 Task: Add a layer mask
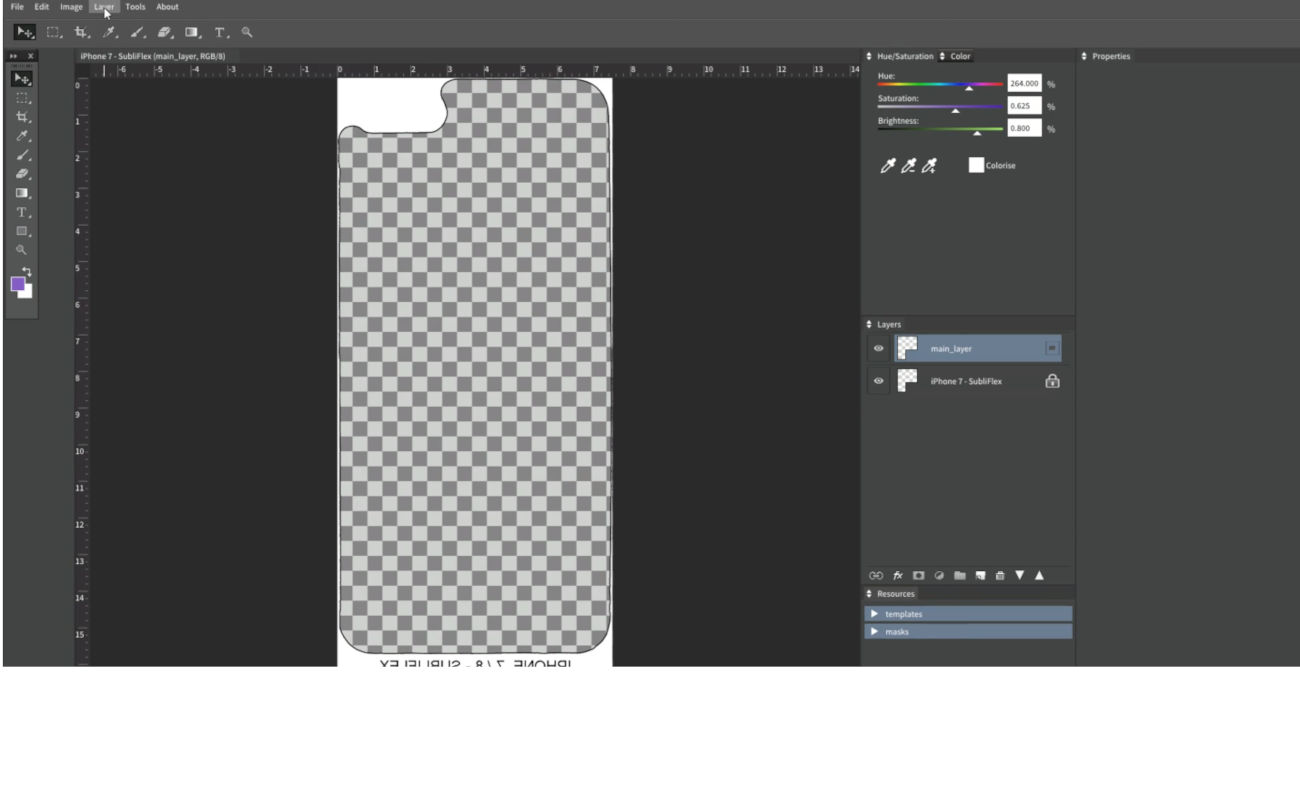pos(919,575)
